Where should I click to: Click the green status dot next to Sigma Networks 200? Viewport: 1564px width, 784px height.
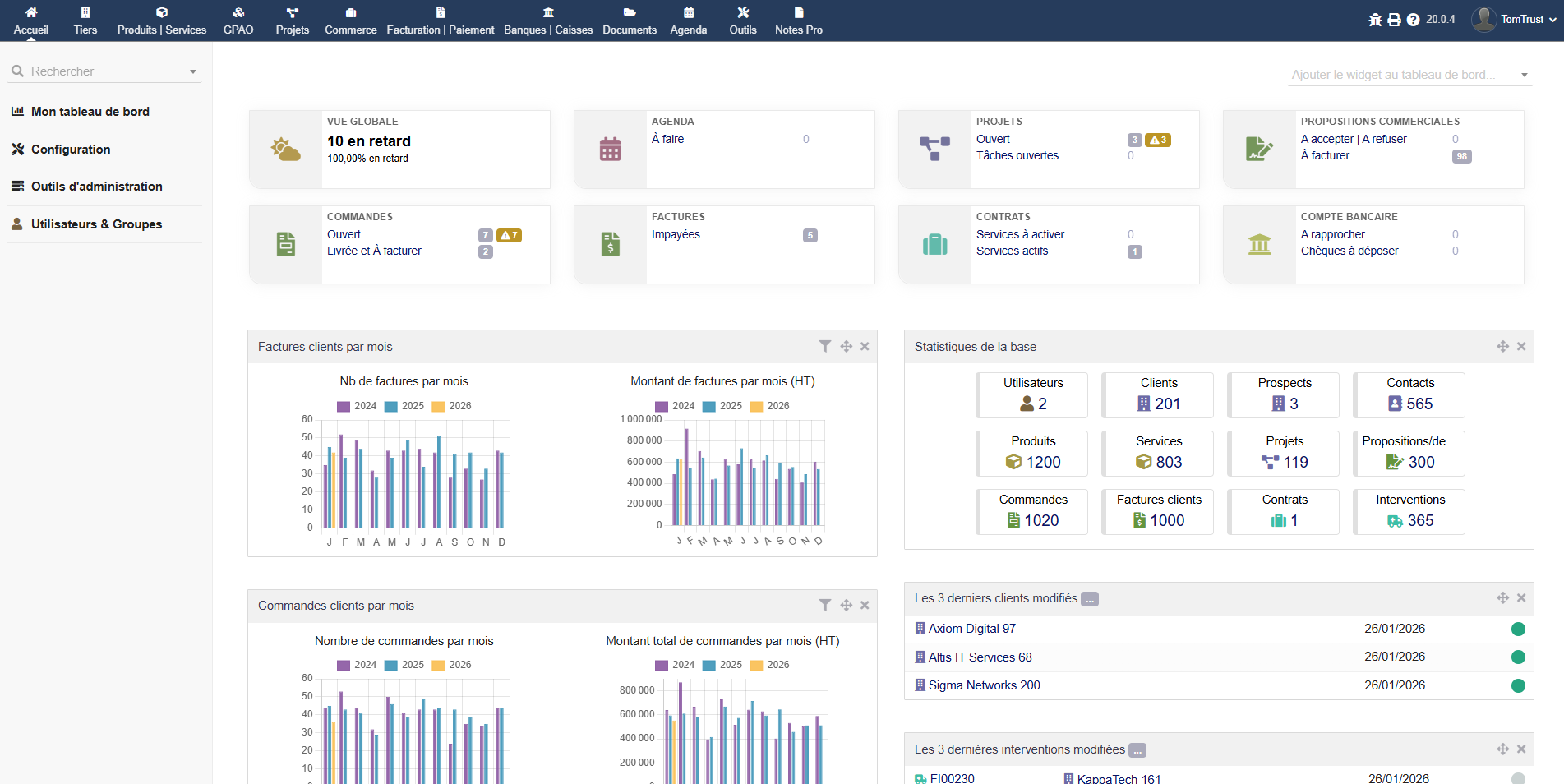(x=1520, y=685)
